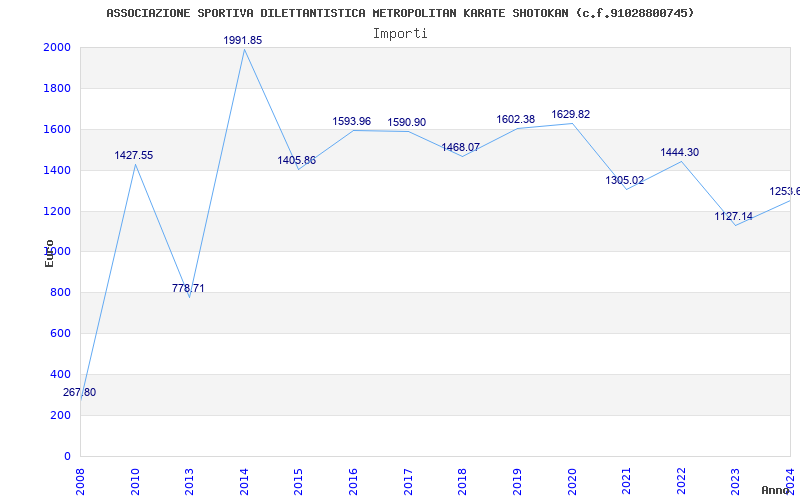
Task: Select the 2008 year axis label
Action: (x=80, y=481)
